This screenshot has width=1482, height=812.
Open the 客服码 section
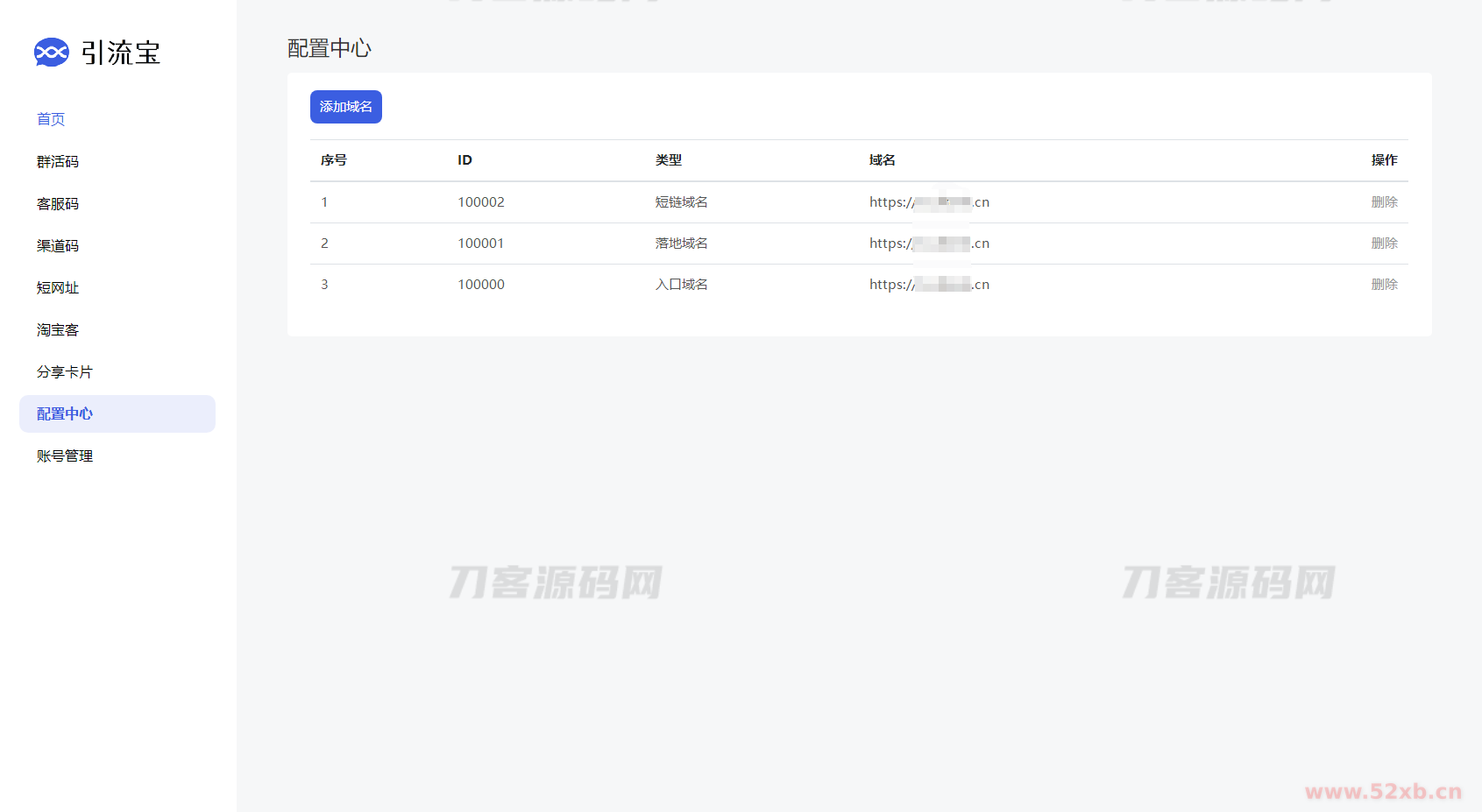click(58, 204)
